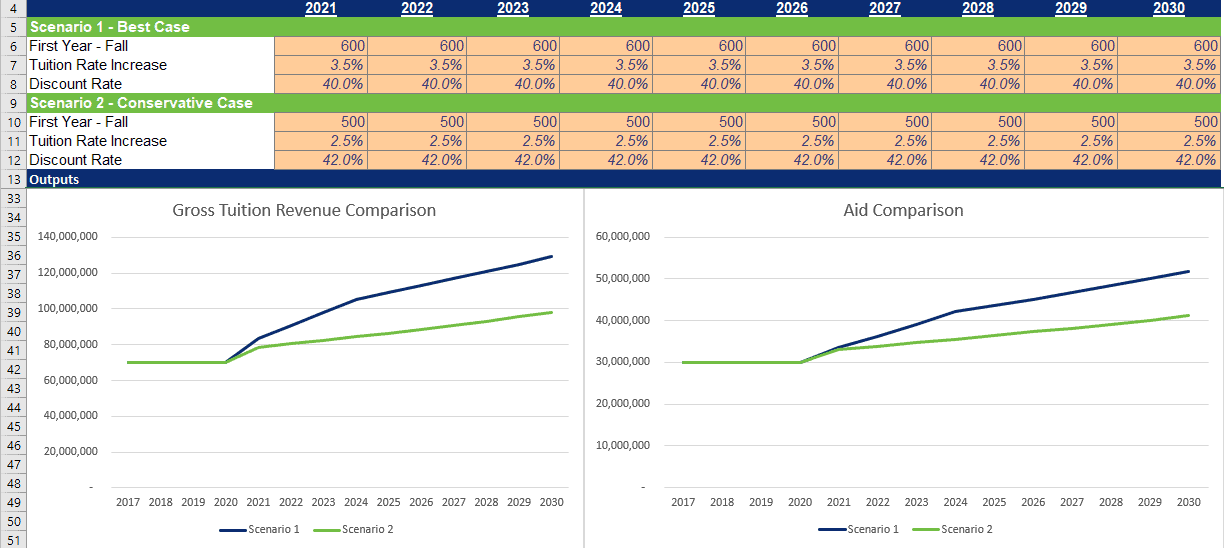Click the 2017 axis label in Gross Tuition chart
The image size is (1224, 548).
(128, 501)
